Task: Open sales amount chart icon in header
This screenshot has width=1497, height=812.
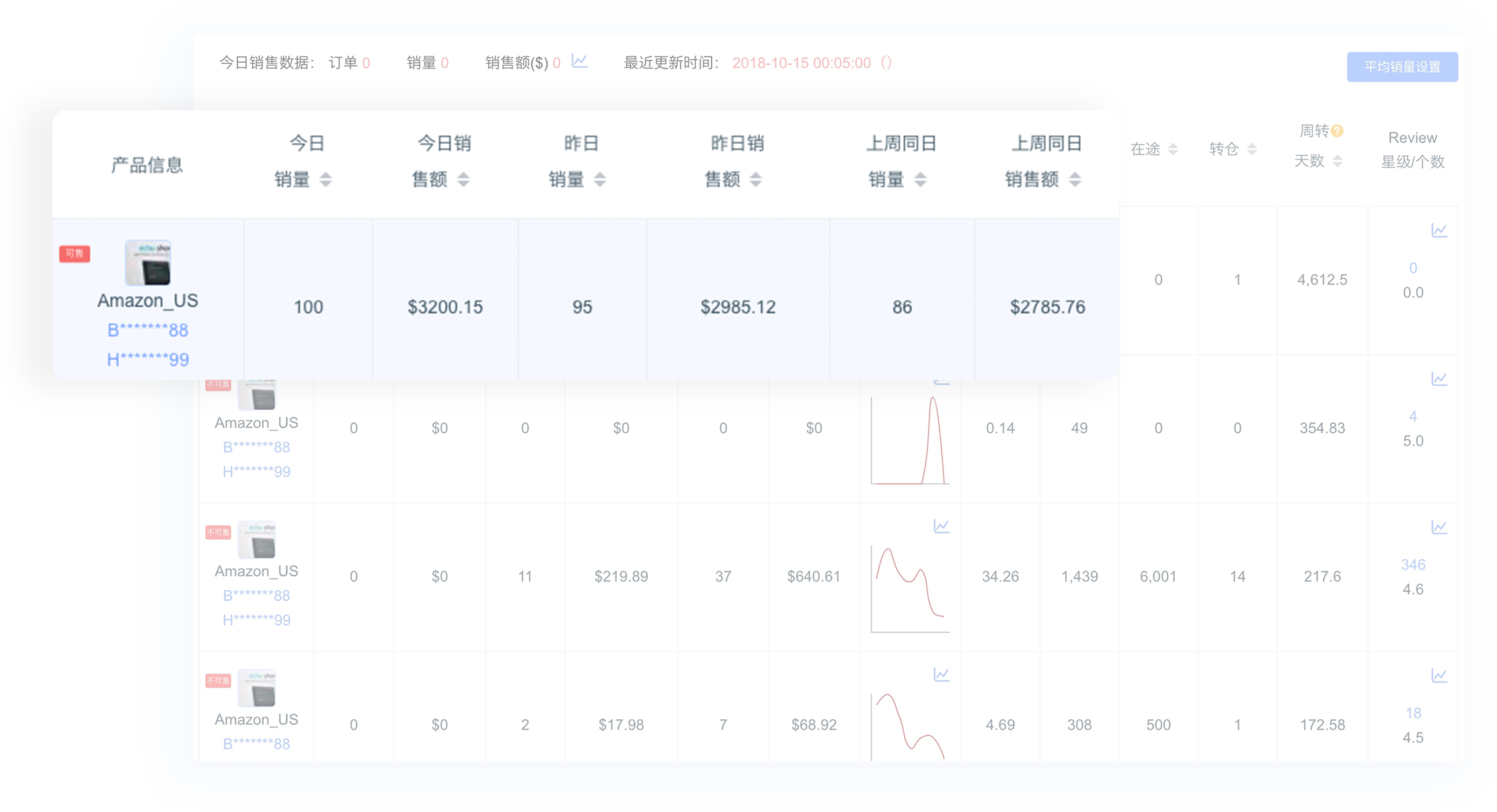Action: pyautogui.click(x=580, y=61)
